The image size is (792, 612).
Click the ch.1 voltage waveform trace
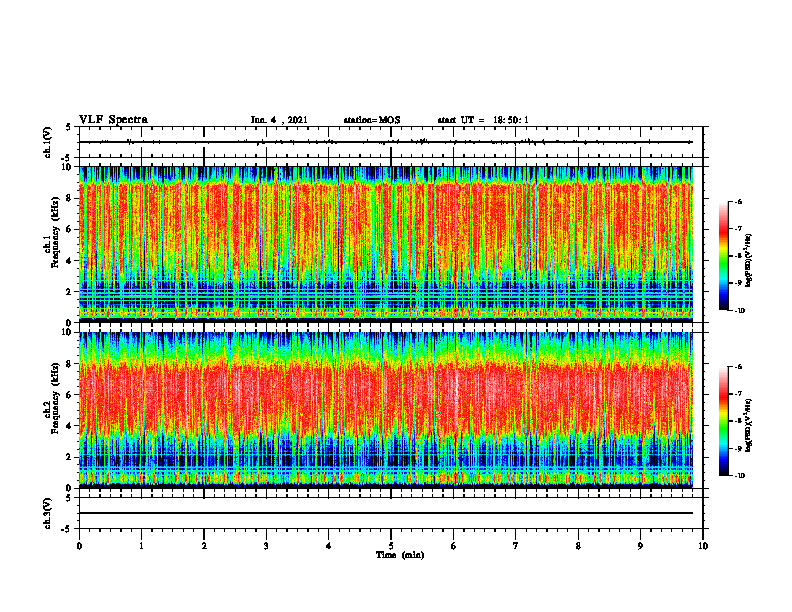coord(386,142)
